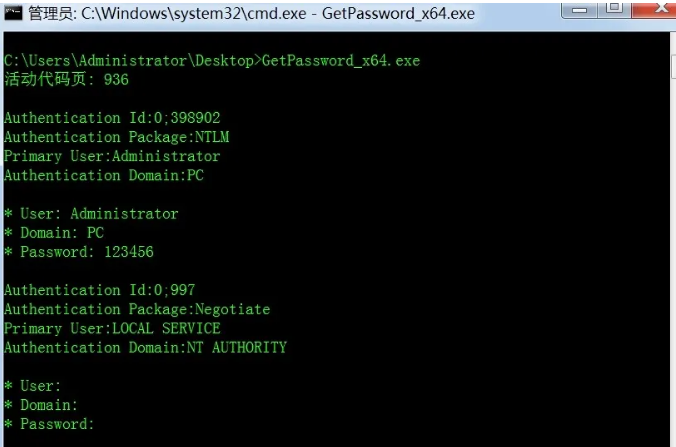Click the Password: 123456 line

point(79,252)
